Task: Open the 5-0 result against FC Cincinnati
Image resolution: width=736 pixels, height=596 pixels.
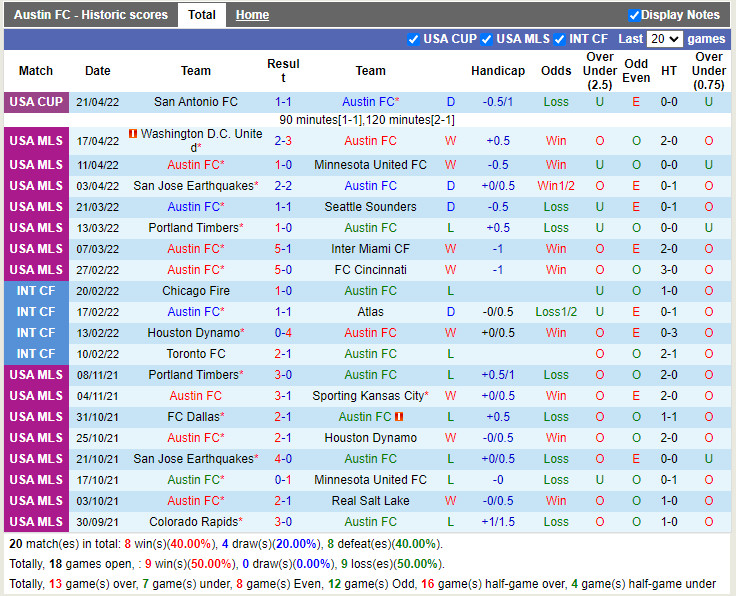Action: (283, 270)
